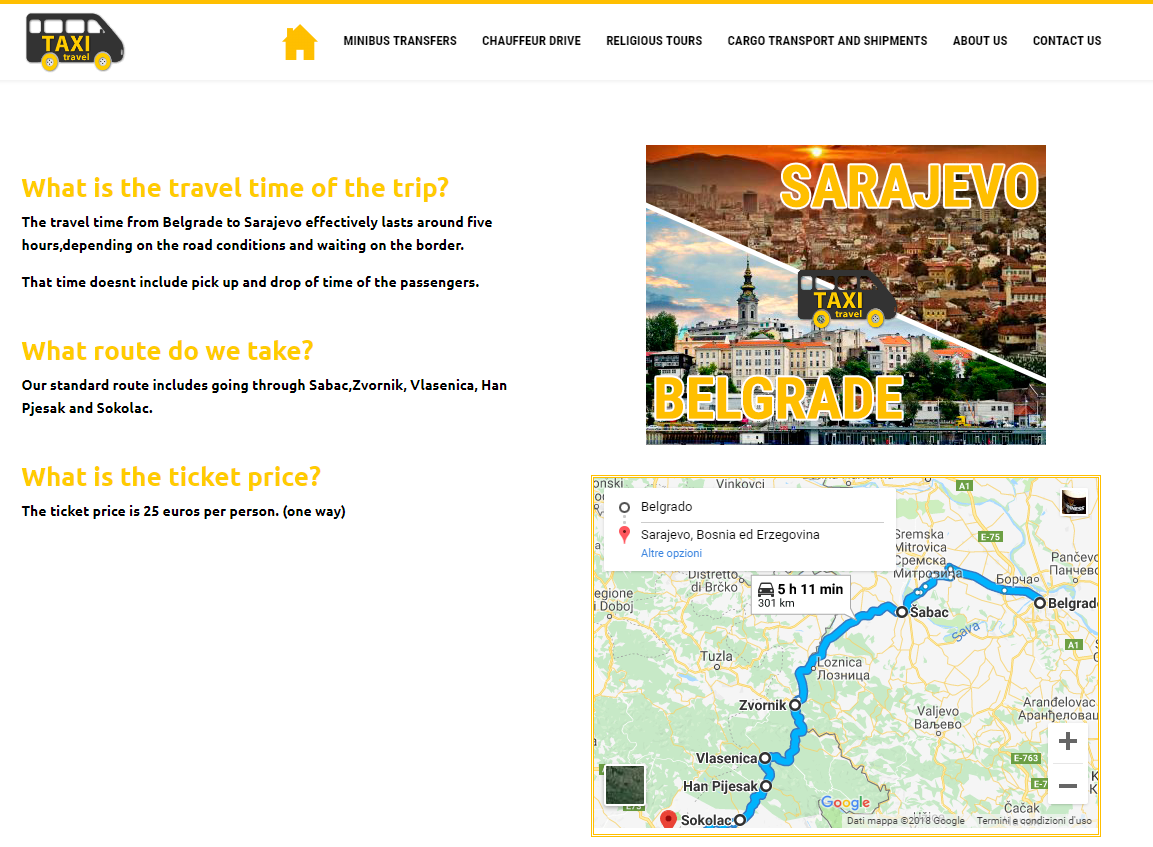
Task: Navigate to About Us
Action: click(x=979, y=41)
